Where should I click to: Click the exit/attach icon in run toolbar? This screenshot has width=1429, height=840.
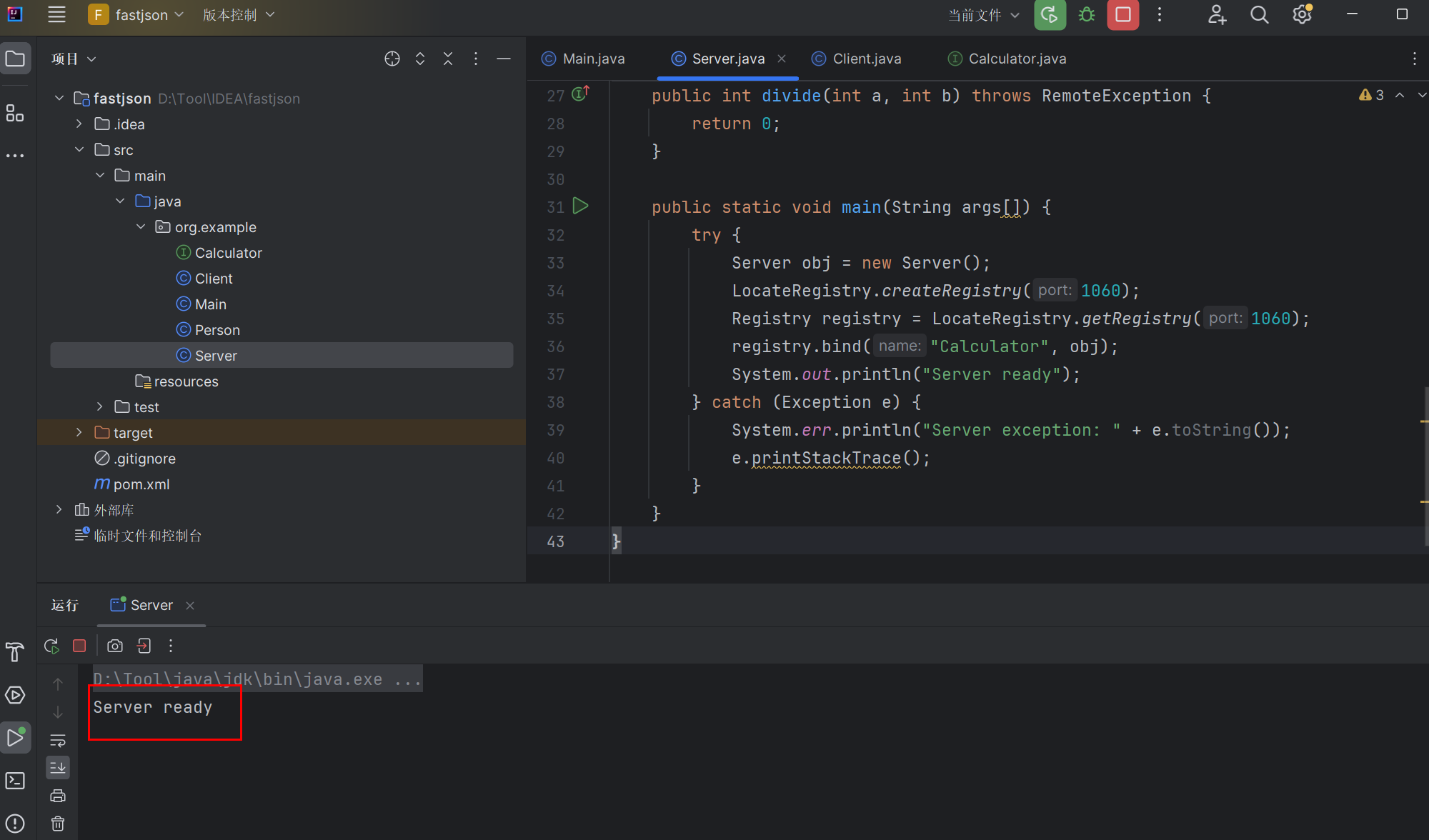144,646
